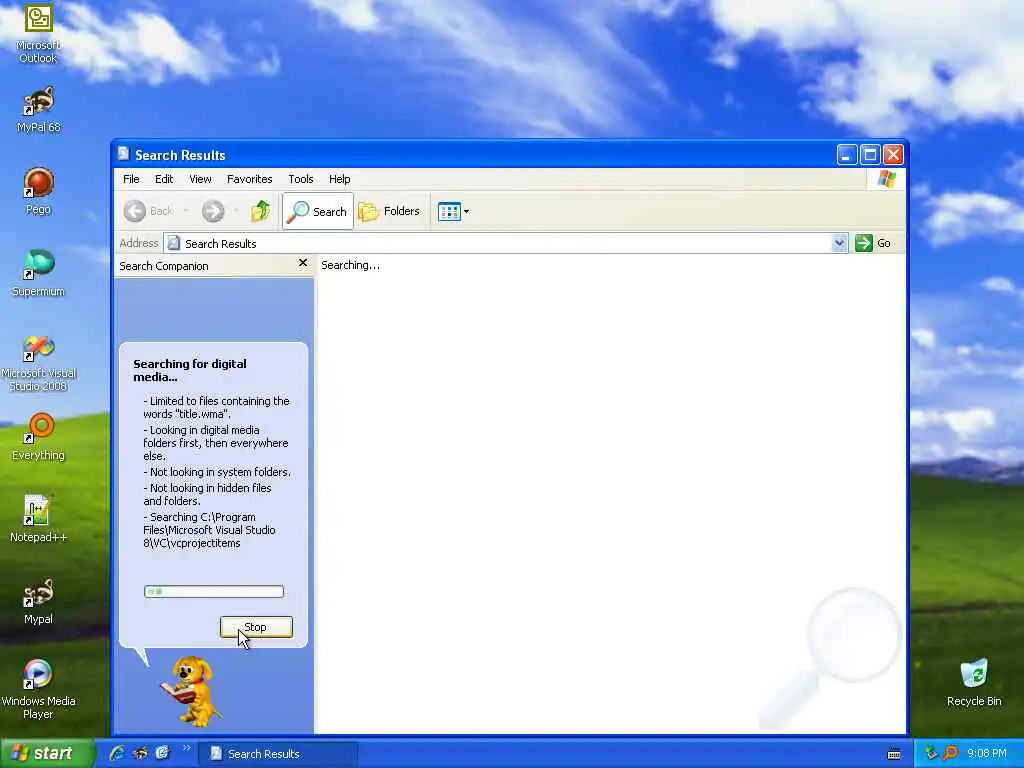Expand the Forward history dropdown arrow
This screenshot has height=768, width=1024.
pos(236,211)
